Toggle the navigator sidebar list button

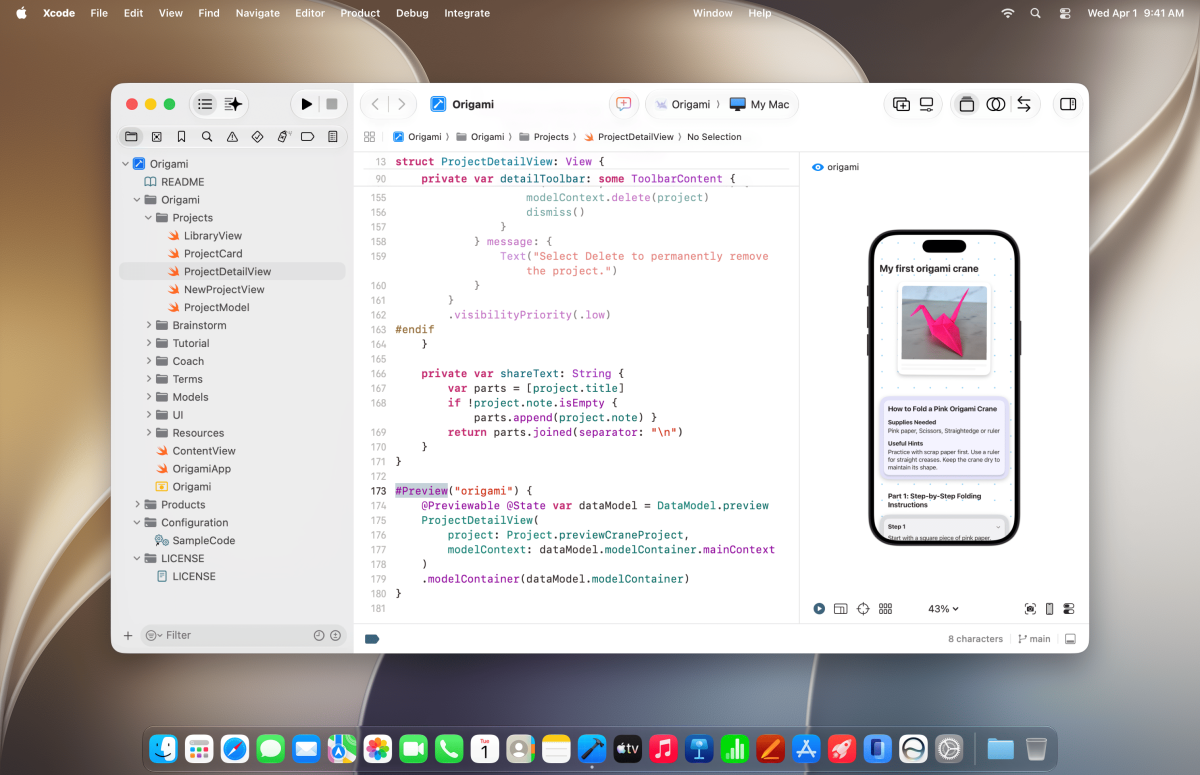tap(205, 104)
